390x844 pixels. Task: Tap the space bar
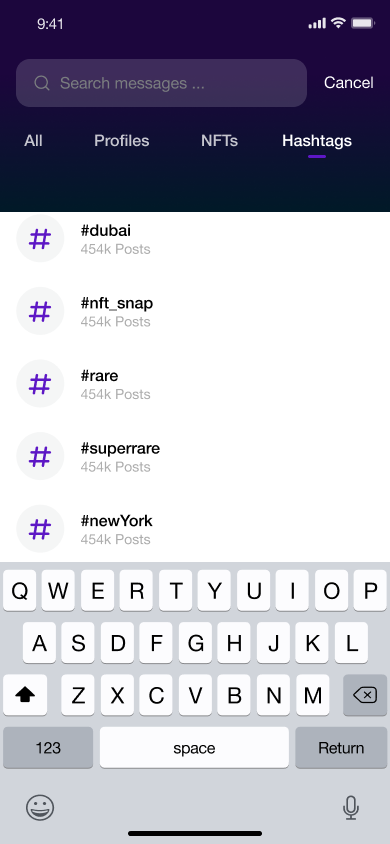194,748
